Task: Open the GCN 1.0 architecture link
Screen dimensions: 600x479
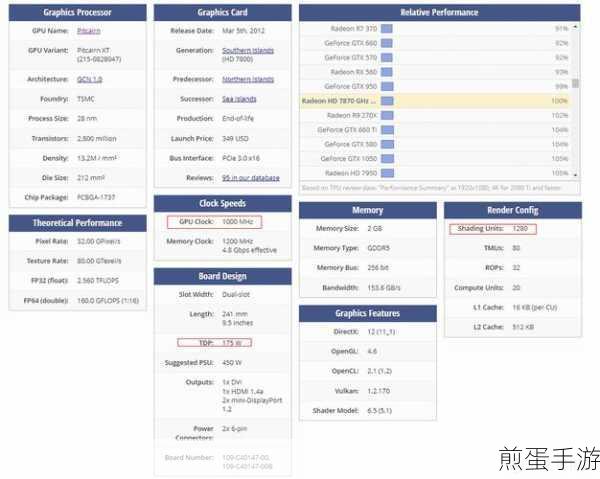Action: pos(90,79)
